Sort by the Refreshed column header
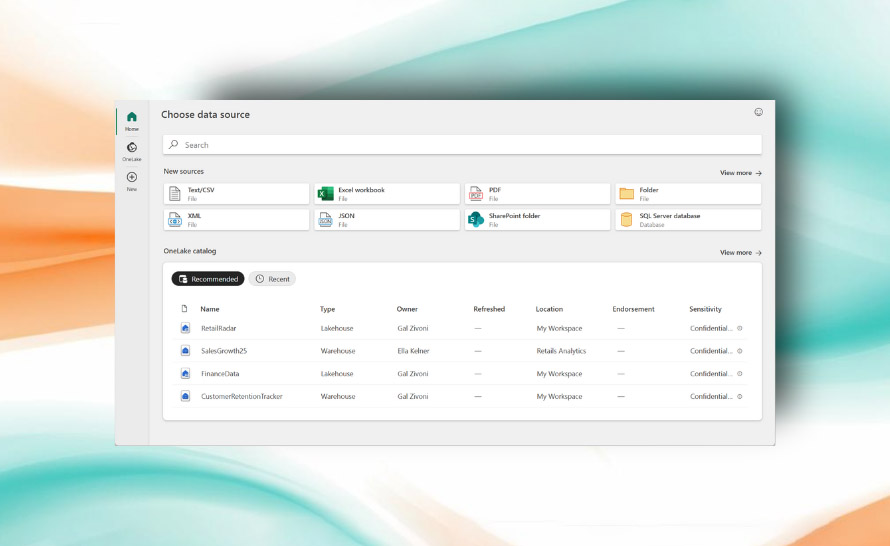890x546 pixels. point(489,309)
